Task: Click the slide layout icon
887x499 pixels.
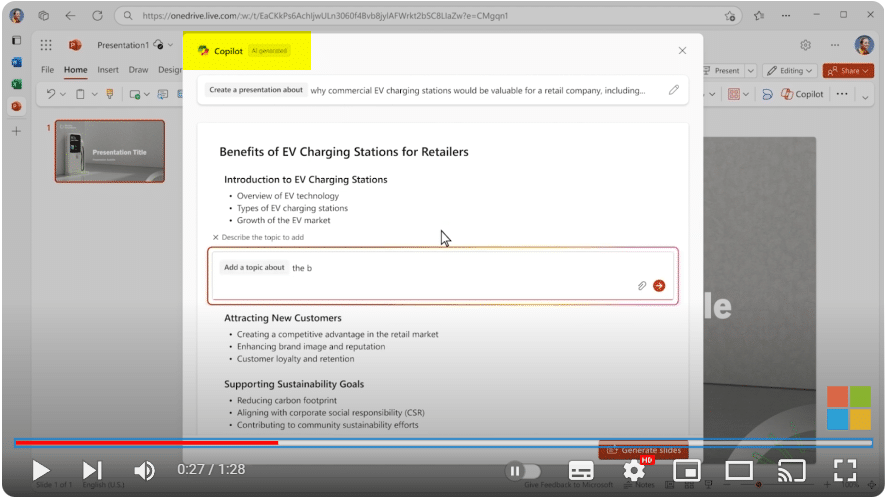Action: (163, 94)
